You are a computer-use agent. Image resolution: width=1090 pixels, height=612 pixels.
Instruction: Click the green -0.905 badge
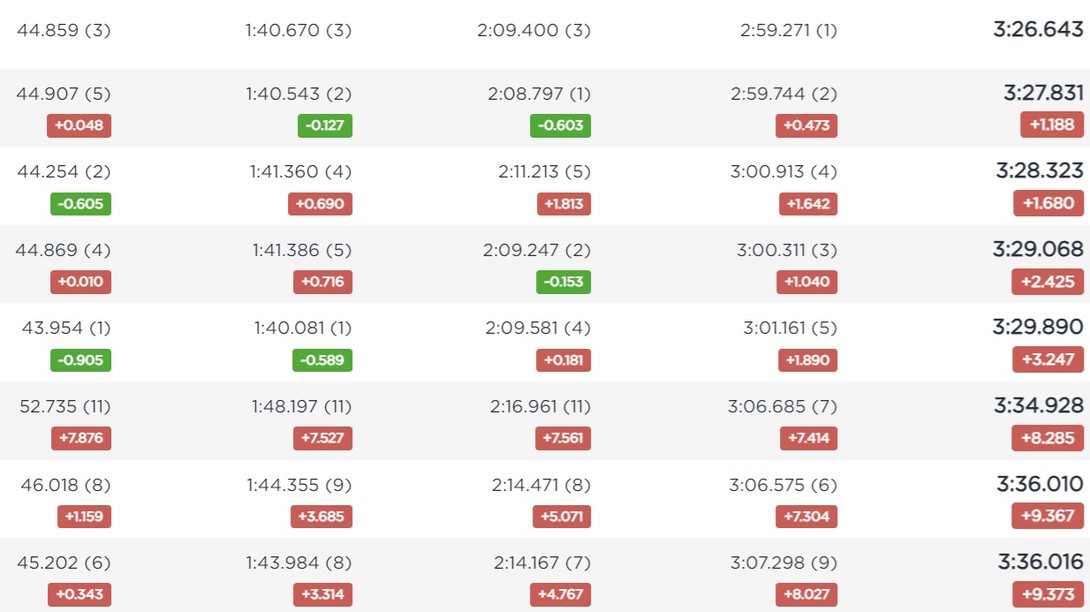(x=81, y=360)
